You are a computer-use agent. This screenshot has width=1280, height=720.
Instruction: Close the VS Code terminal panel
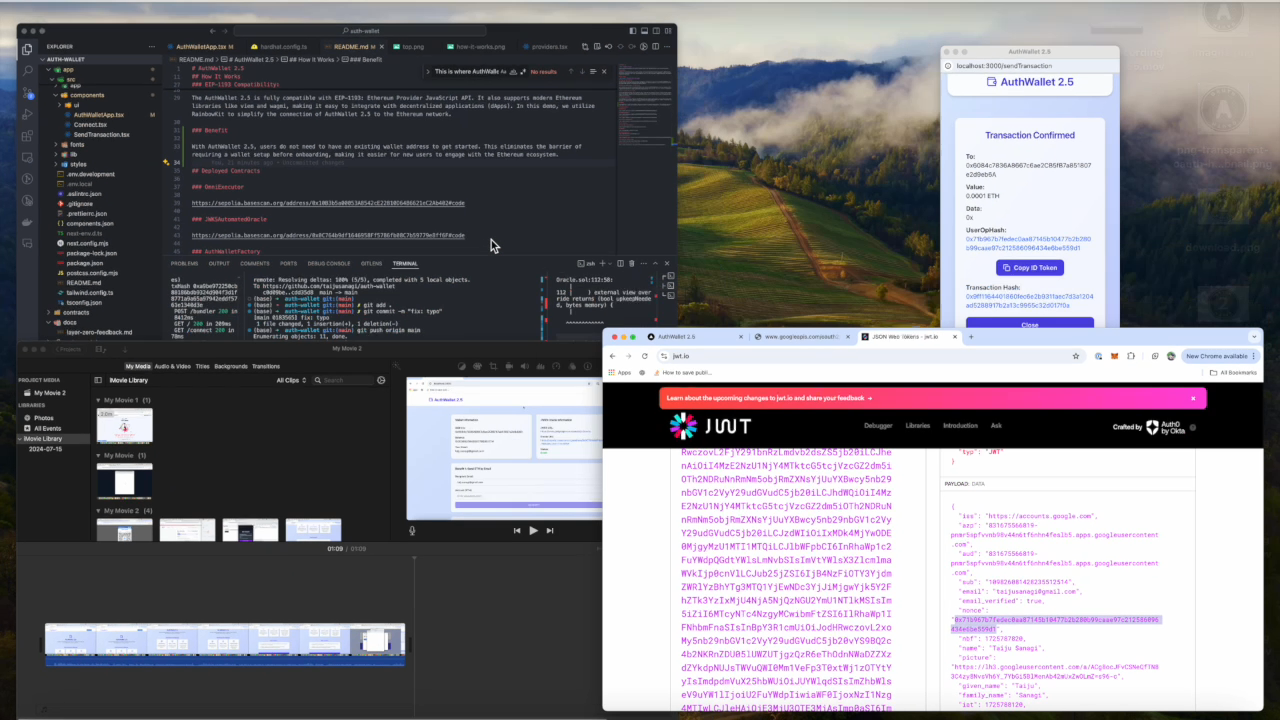pos(667,263)
